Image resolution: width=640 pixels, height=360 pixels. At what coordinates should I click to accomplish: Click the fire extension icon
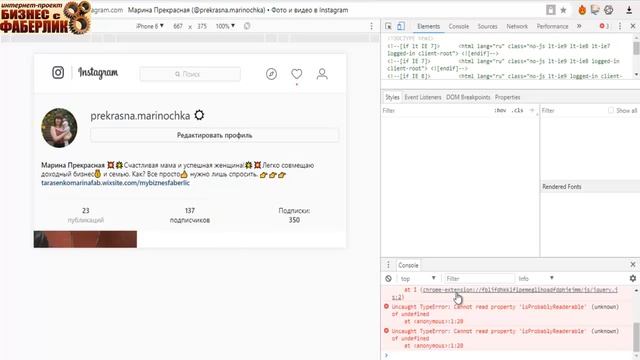pyautogui.click(x=582, y=10)
